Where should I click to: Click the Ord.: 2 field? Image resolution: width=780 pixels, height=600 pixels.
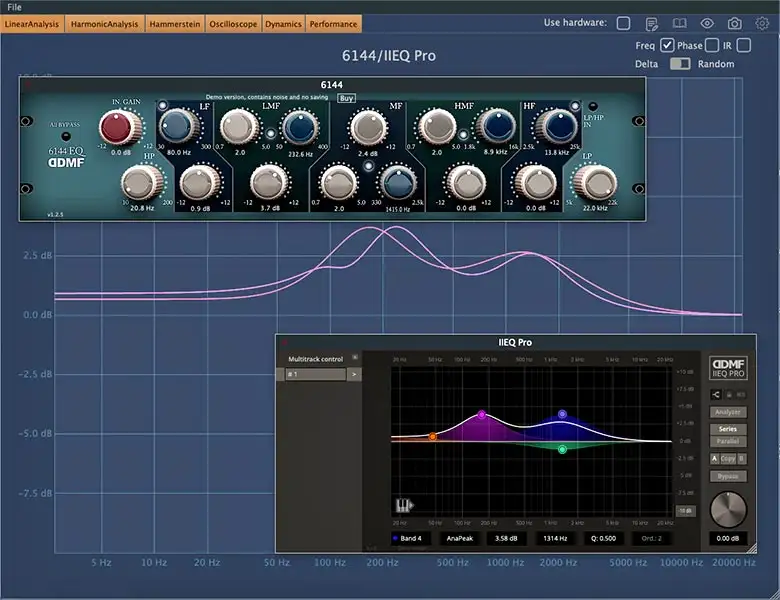(x=651, y=538)
